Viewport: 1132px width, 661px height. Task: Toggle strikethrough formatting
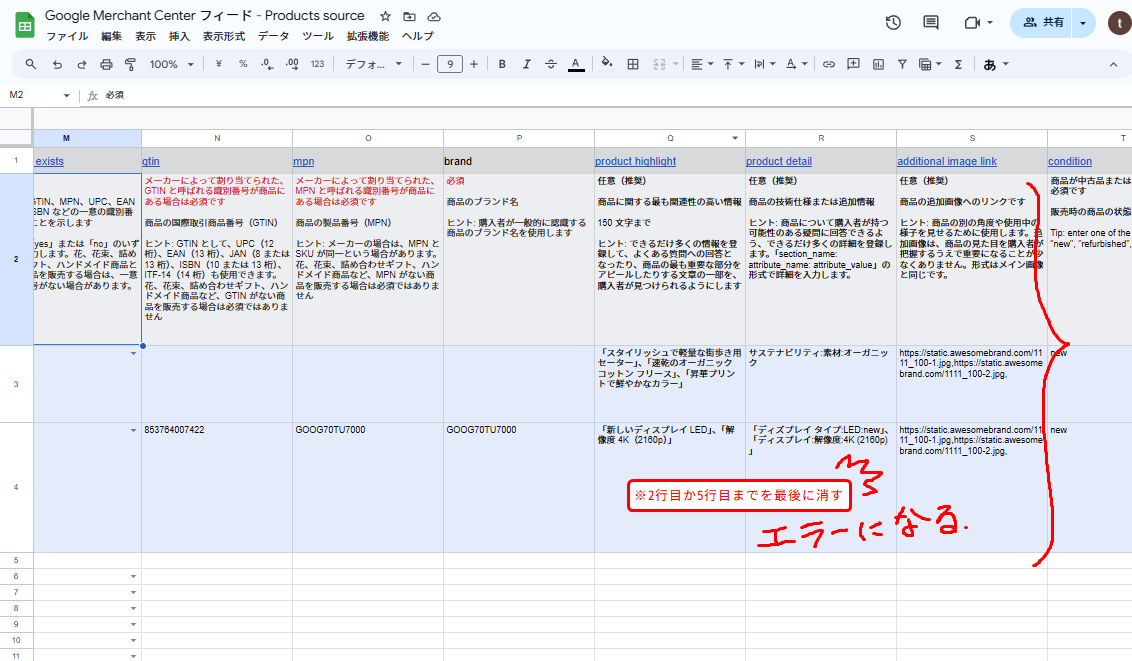tap(550, 64)
